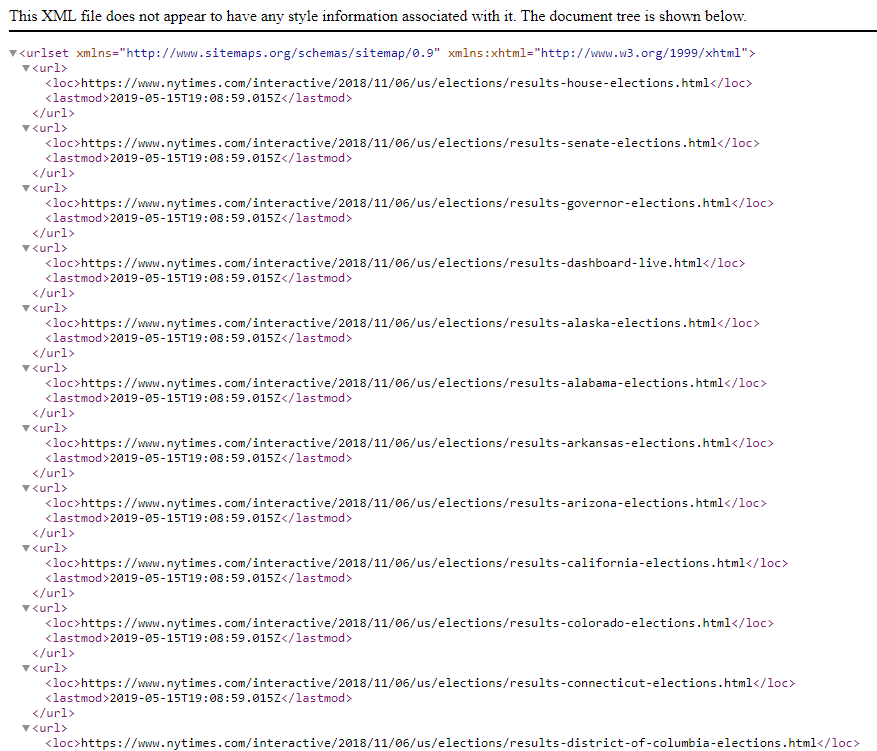Click lastmod timestamp under results-connecticut-elections

[x=195, y=698]
